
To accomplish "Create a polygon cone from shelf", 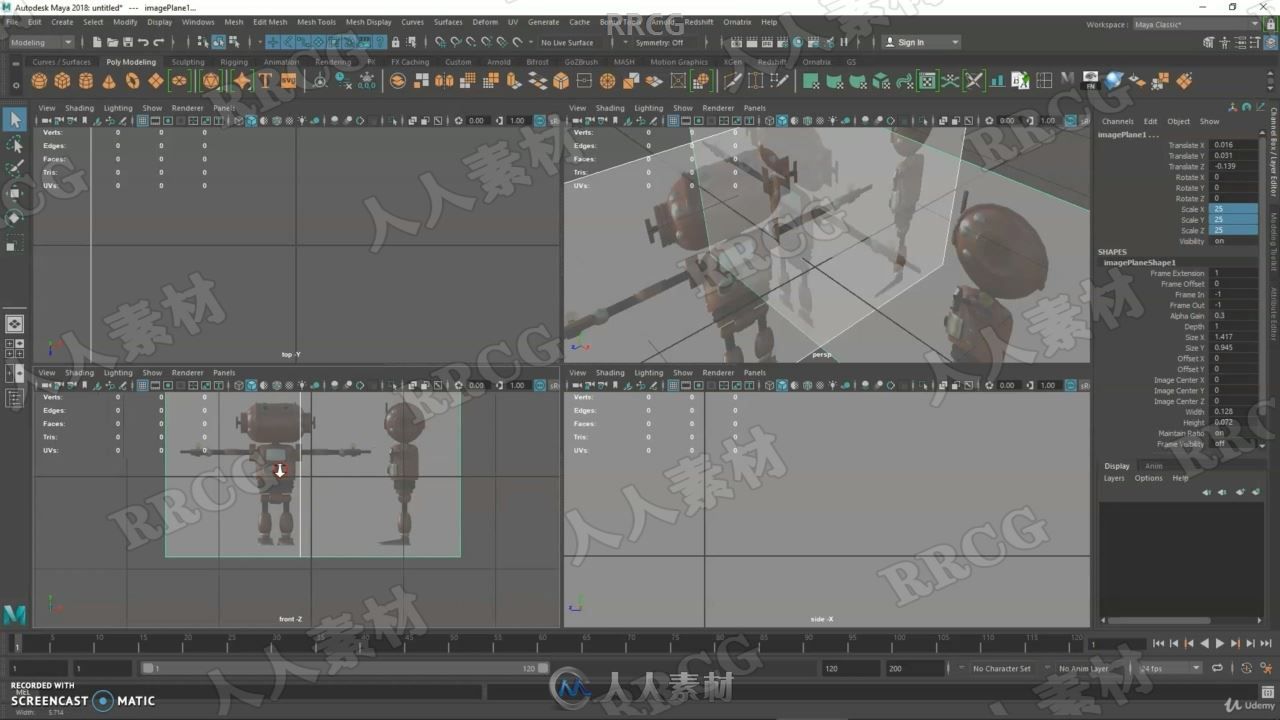I will [109, 81].
